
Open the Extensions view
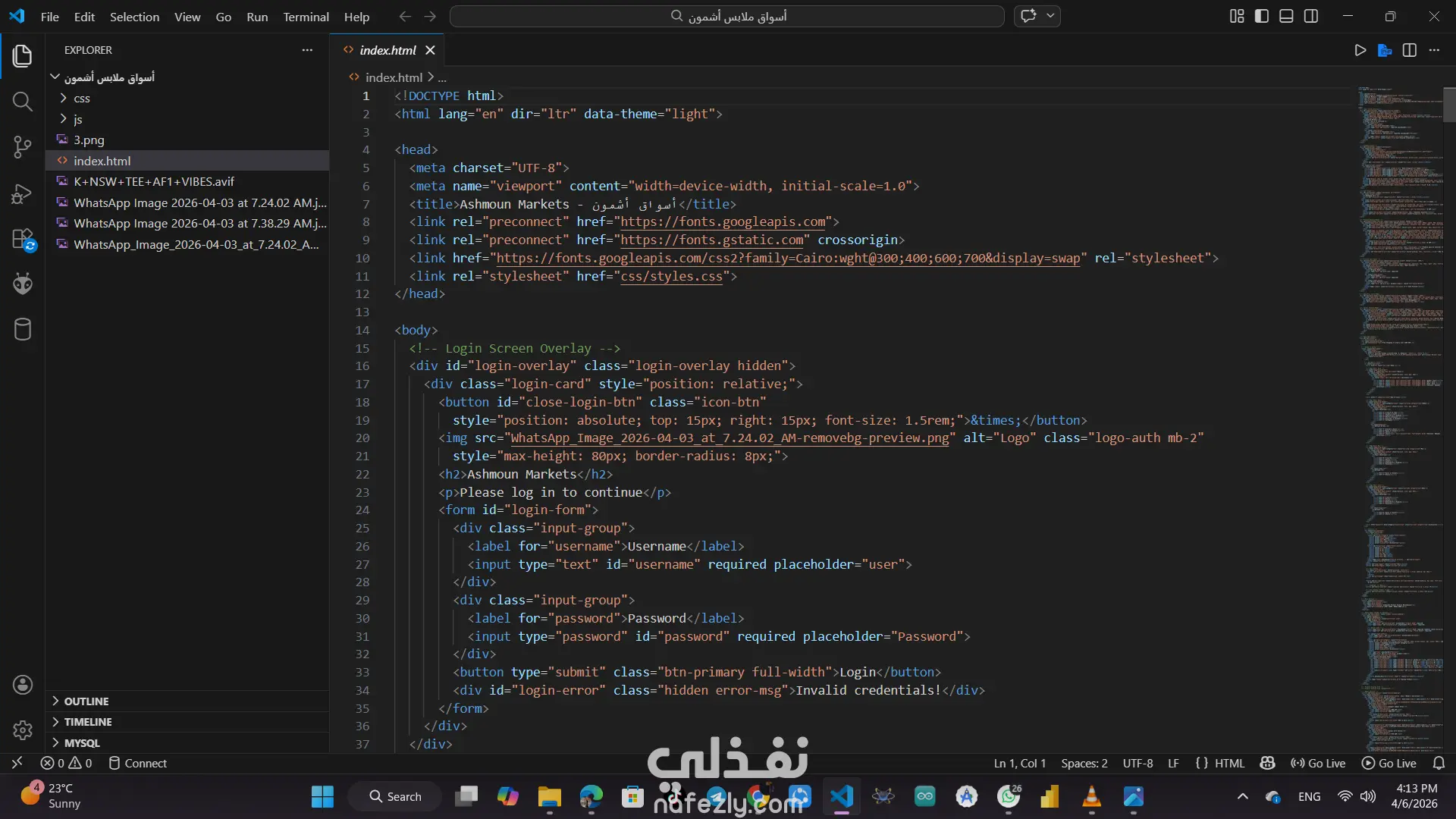tap(23, 239)
